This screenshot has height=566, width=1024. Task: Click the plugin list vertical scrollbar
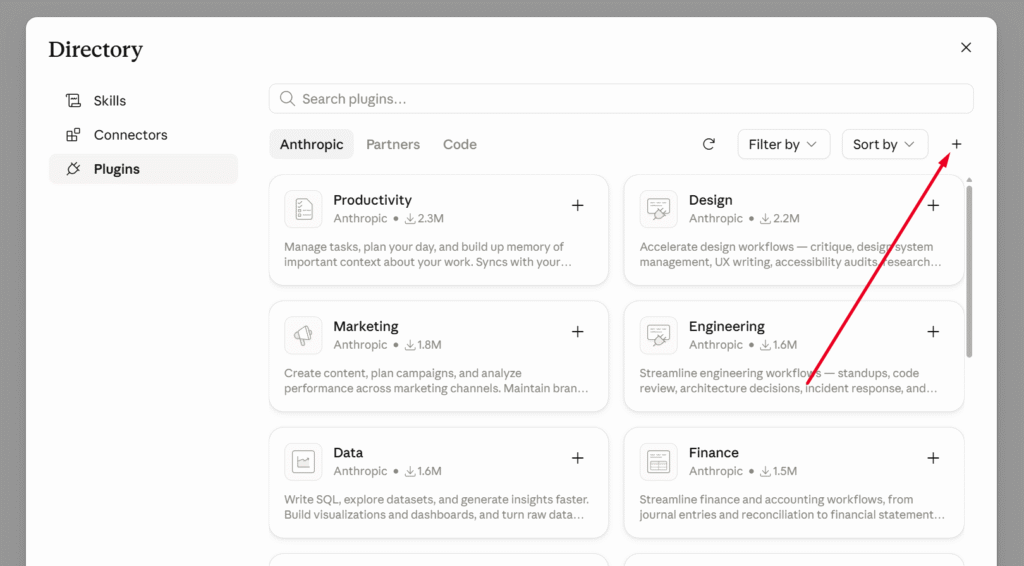click(969, 271)
